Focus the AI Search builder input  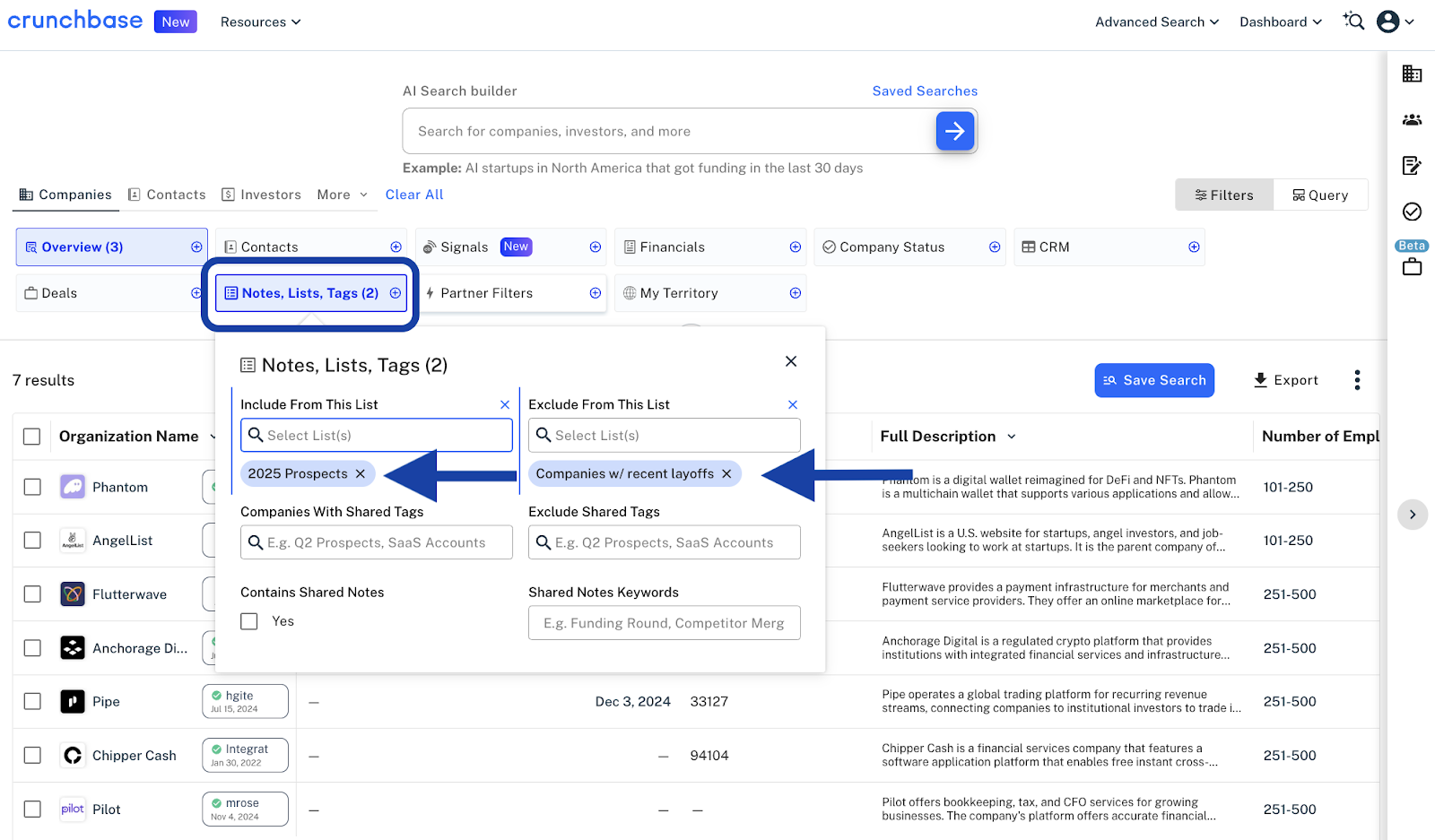pos(668,131)
